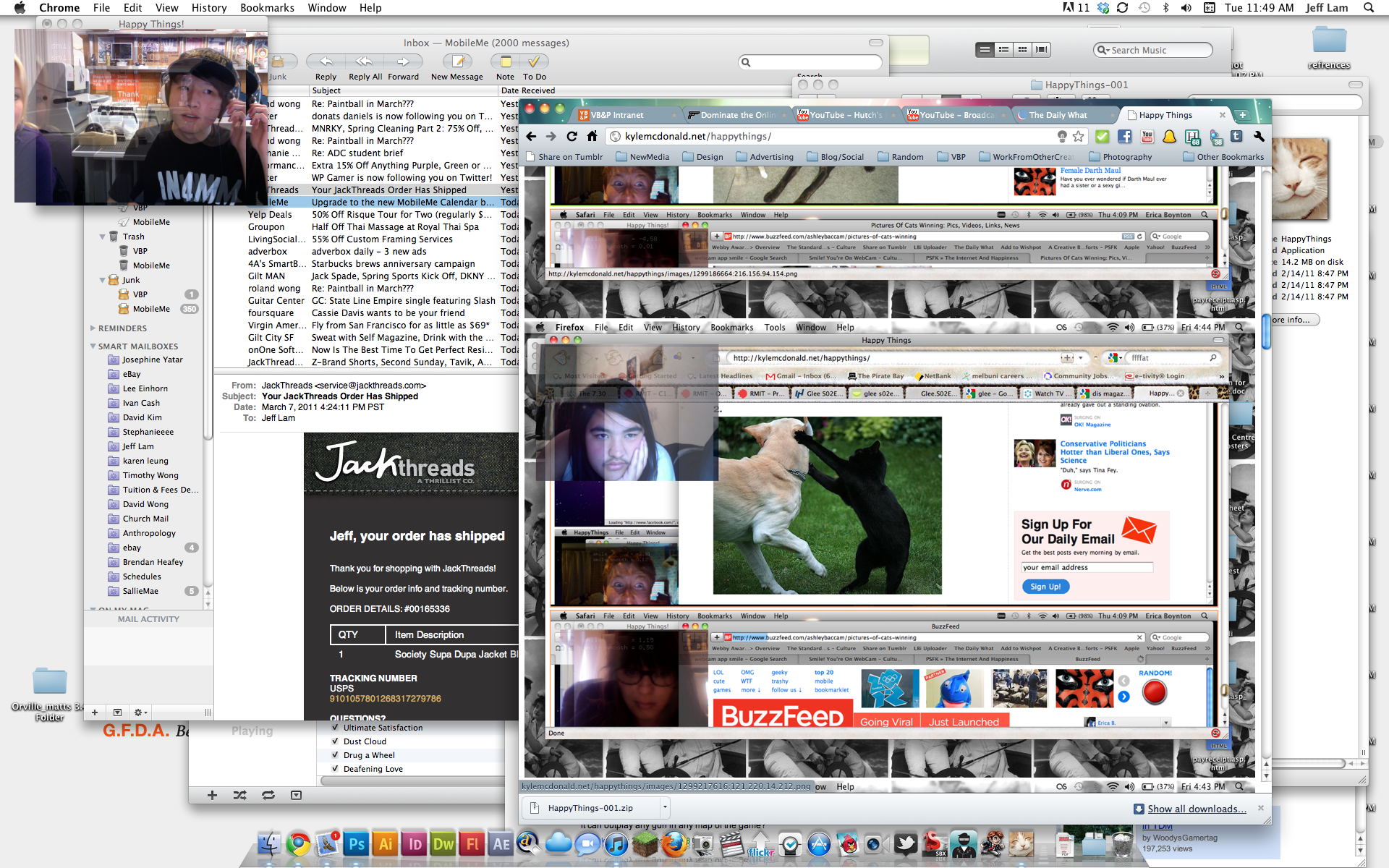
Task: Open the Share on Tumblr bookmarklet
Action: [564, 157]
